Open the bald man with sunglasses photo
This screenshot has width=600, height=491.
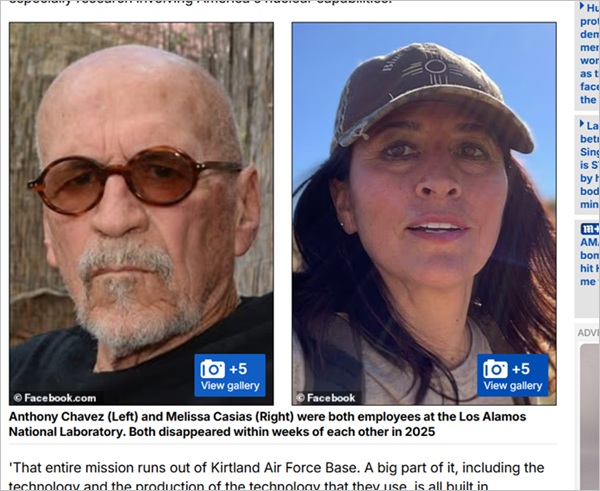click(141, 214)
